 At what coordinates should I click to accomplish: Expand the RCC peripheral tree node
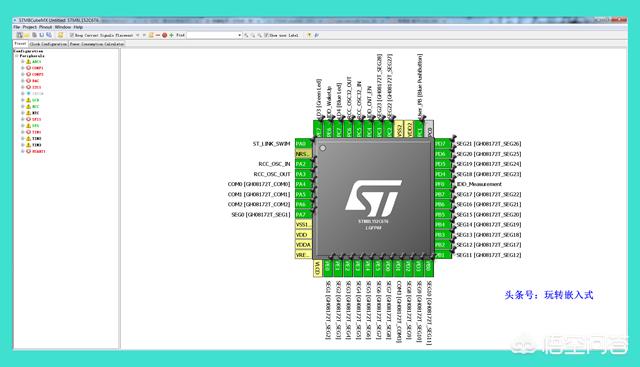click(x=23, y=107)
